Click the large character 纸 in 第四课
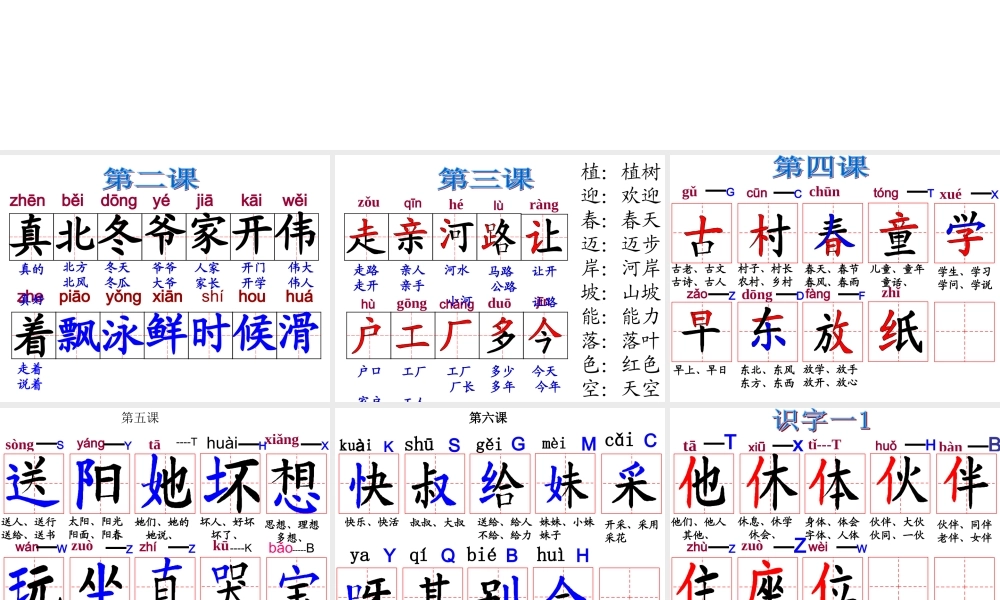The image size is (1000, 600). (x=899, y=332)
